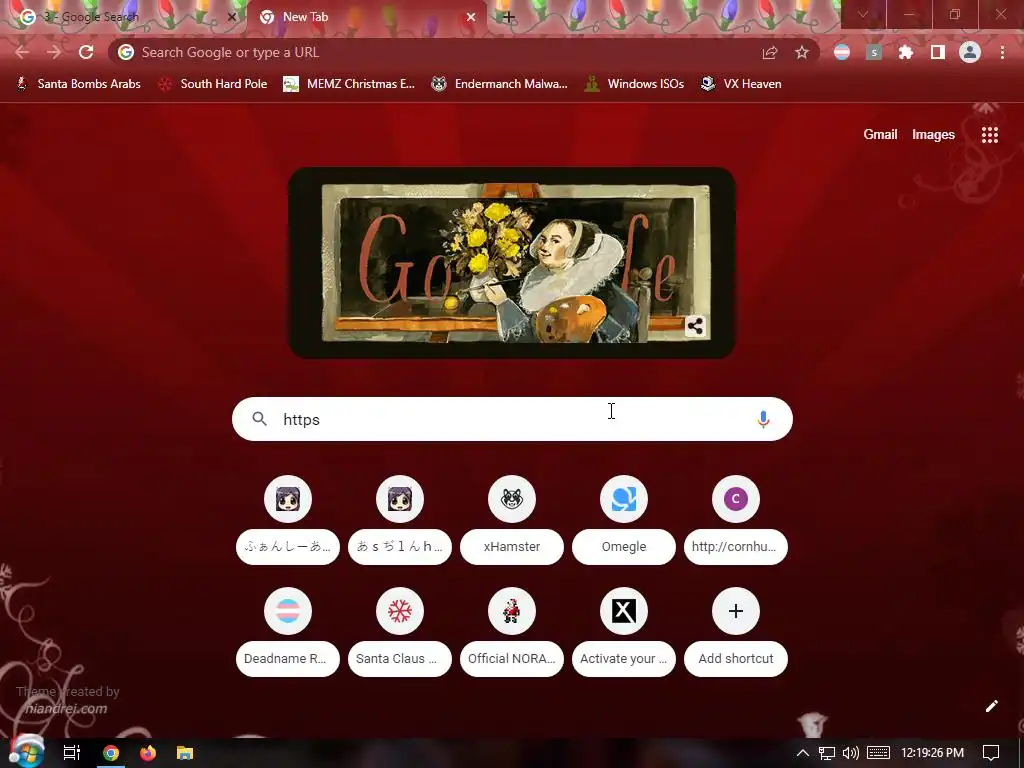The height and width of the screenshot is (768, 1024).
Task: Show hidden system tray icons
Action: (x=803, y=753)
